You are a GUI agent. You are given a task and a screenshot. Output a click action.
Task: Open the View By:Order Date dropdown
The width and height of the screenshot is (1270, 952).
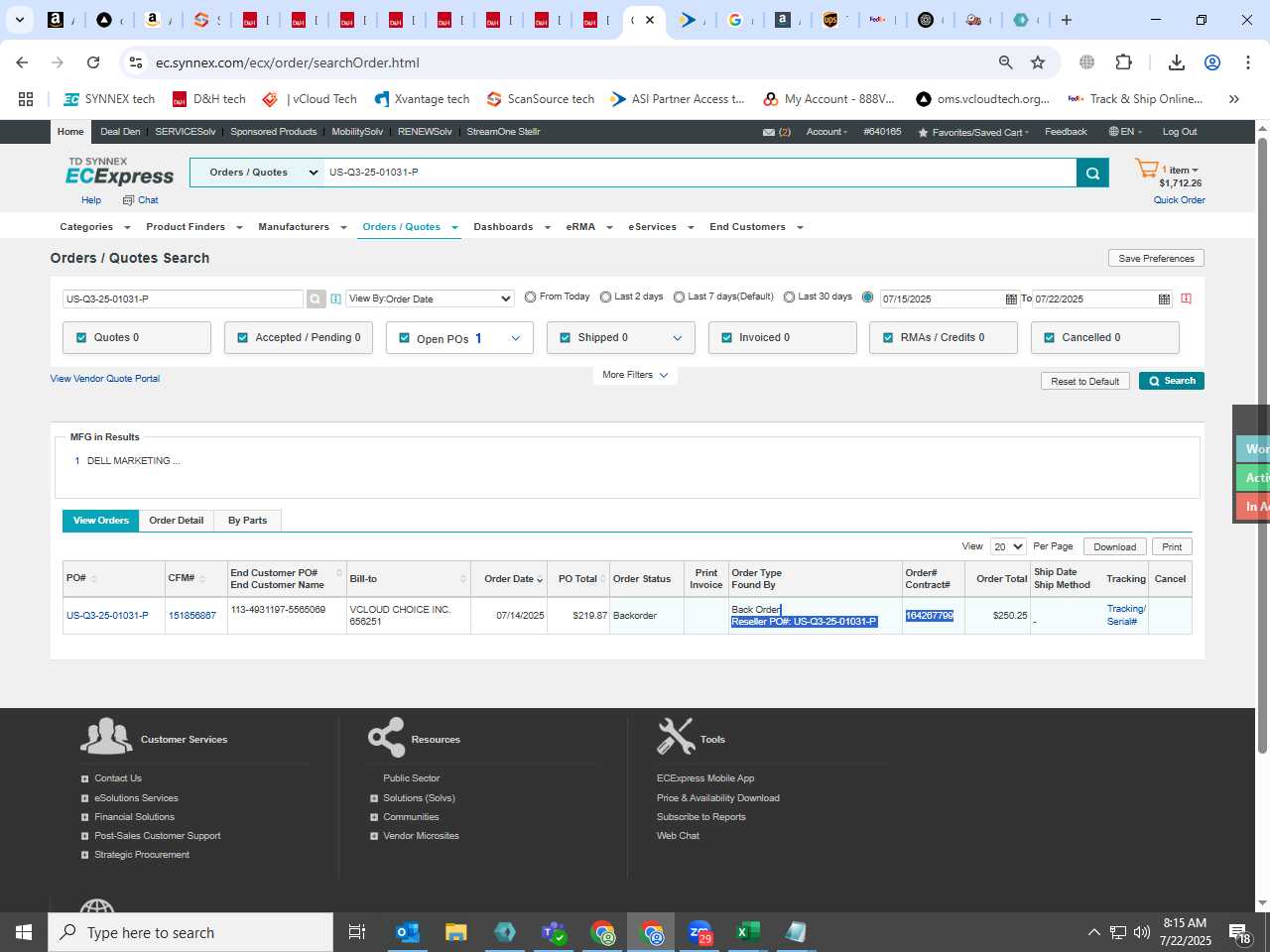point(430,298)
